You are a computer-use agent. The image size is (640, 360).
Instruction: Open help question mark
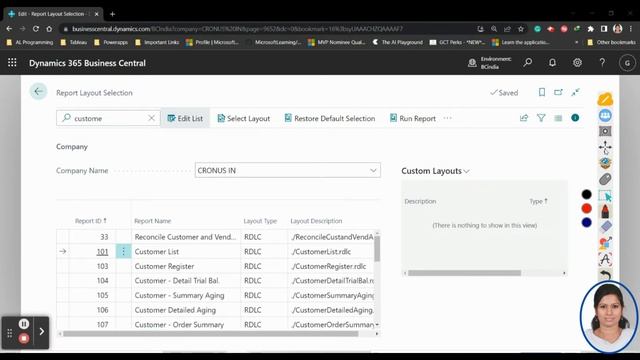point(602,62)
